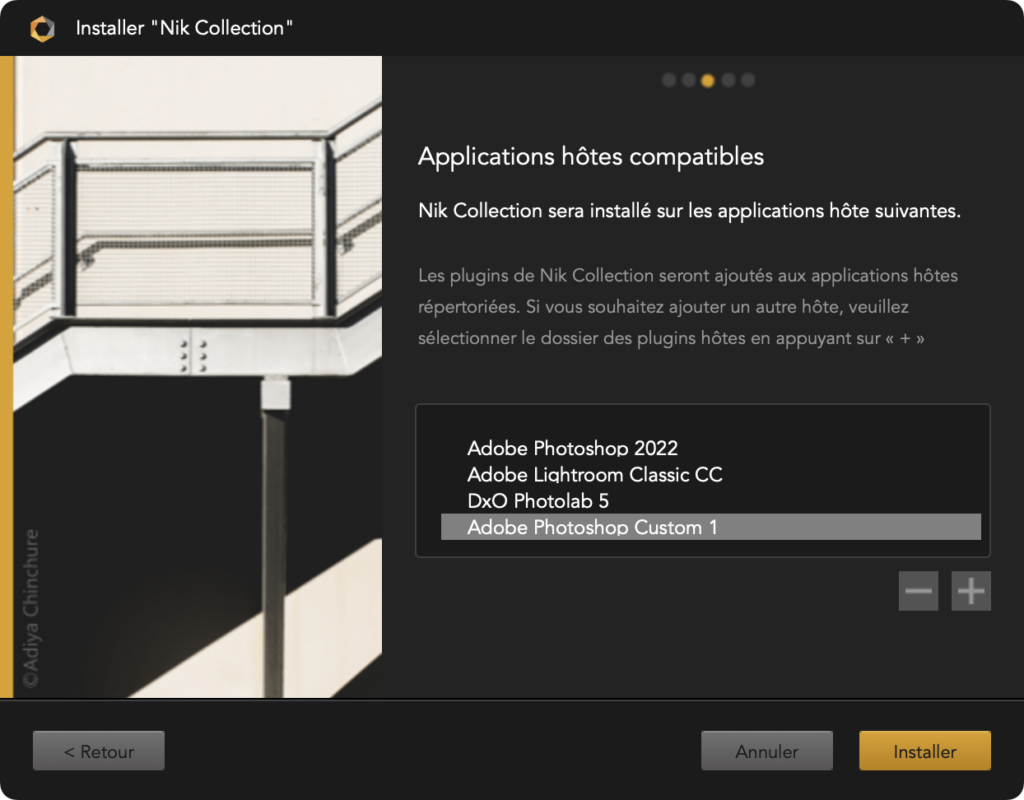Viewport: 1024px width, 800px height.
Task: Click the Installer button
Action: tap(925, 751)
